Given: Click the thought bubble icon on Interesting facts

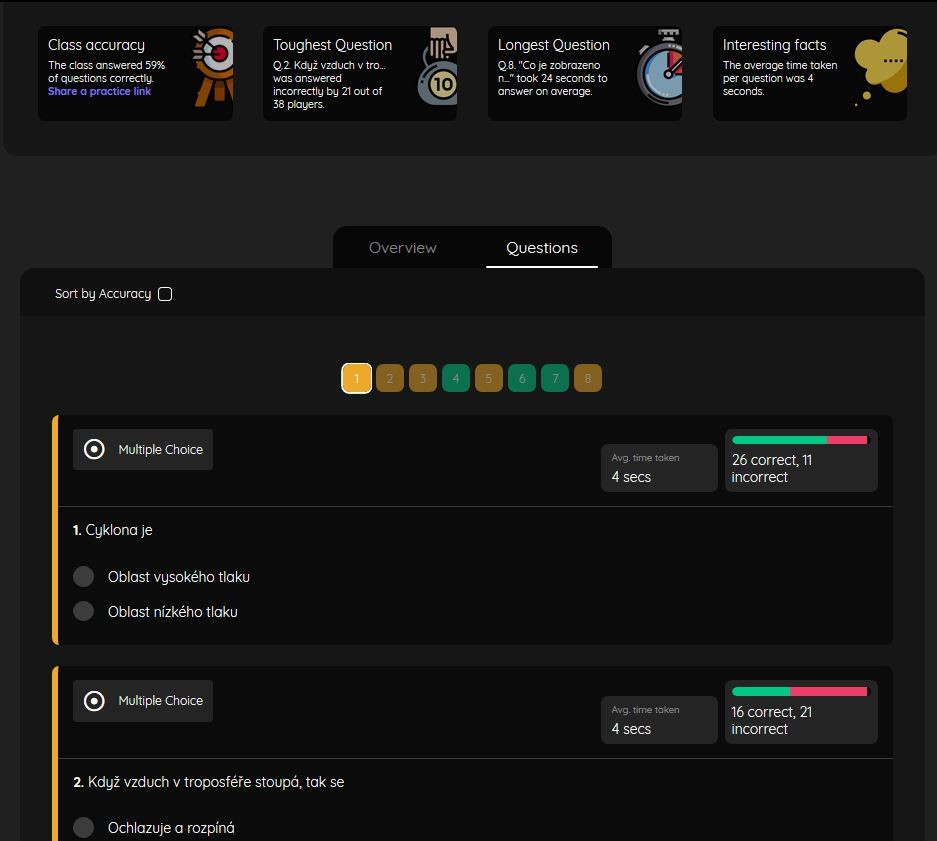Looking at the screenshot, I should (880, 66).
